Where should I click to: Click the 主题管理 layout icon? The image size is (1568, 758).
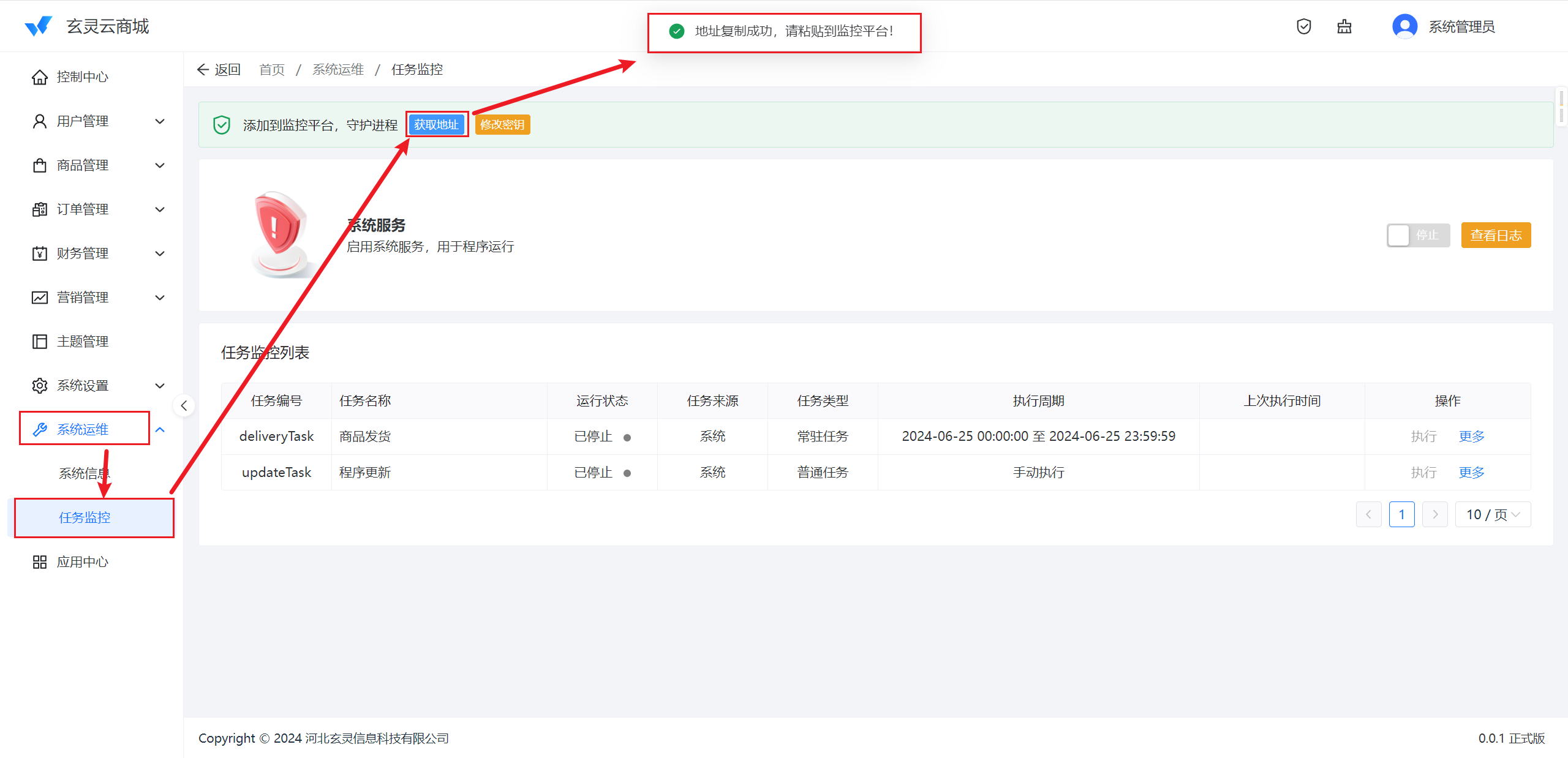click(40, 342)
